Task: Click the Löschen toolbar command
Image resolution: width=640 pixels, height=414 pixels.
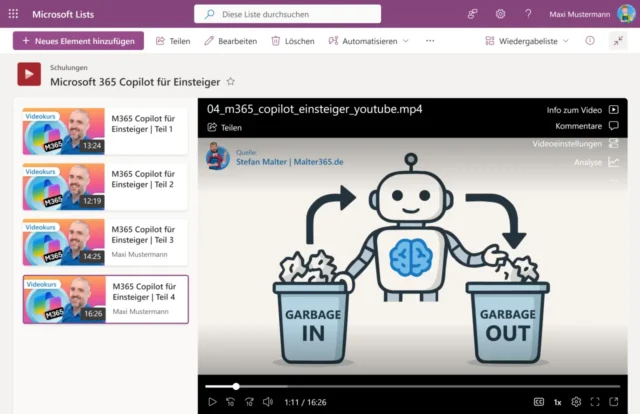Action: click(x=293, y=41)
